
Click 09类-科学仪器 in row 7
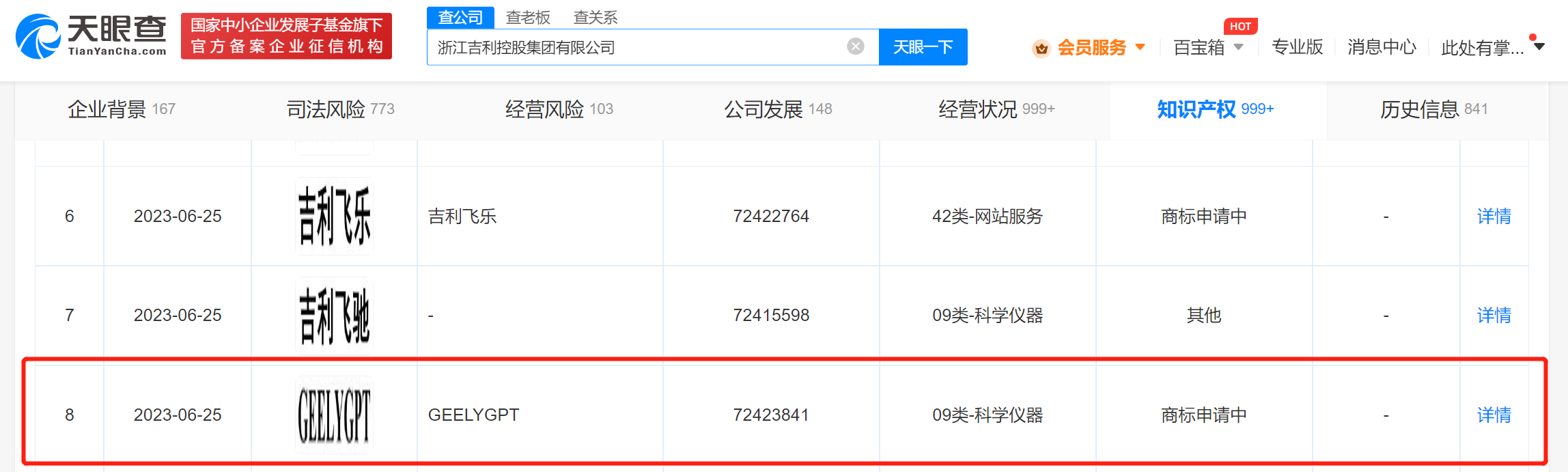tap(988, 316)
